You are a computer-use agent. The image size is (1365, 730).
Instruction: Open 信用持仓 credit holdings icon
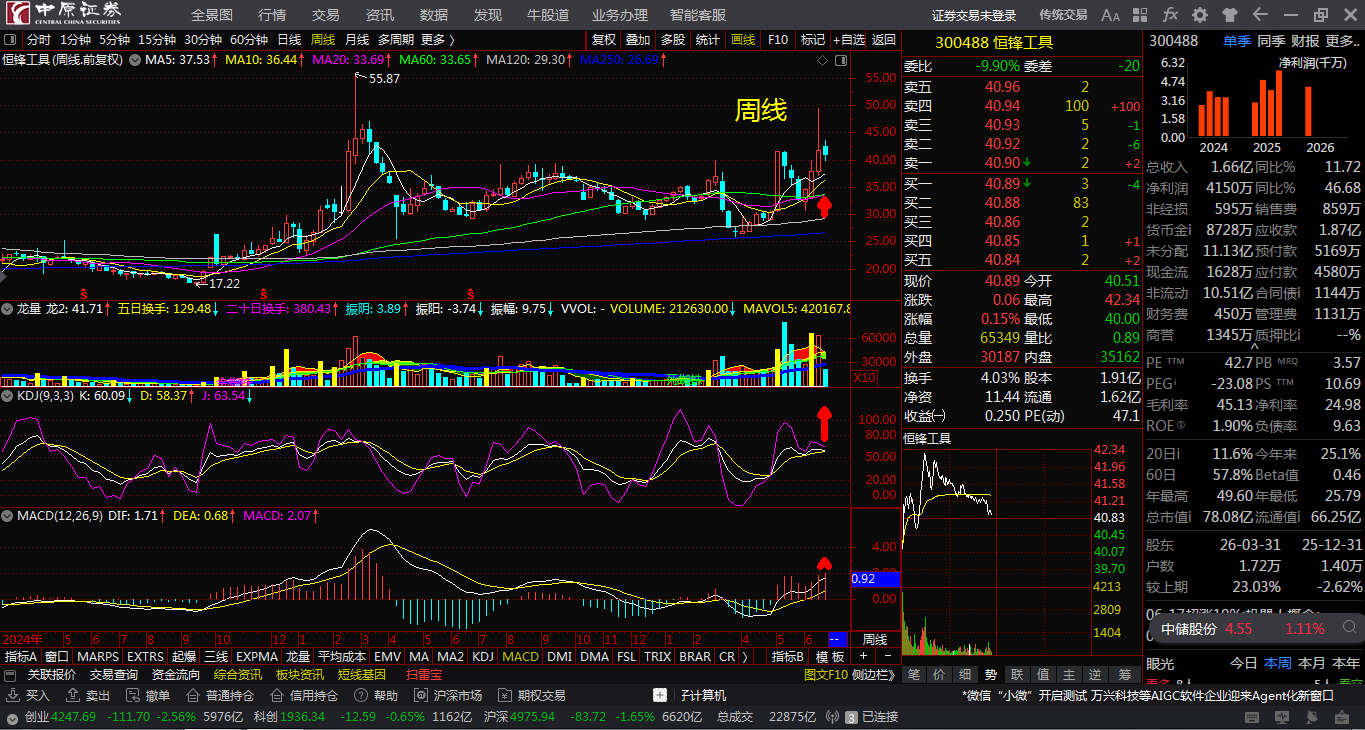point(275,696)
